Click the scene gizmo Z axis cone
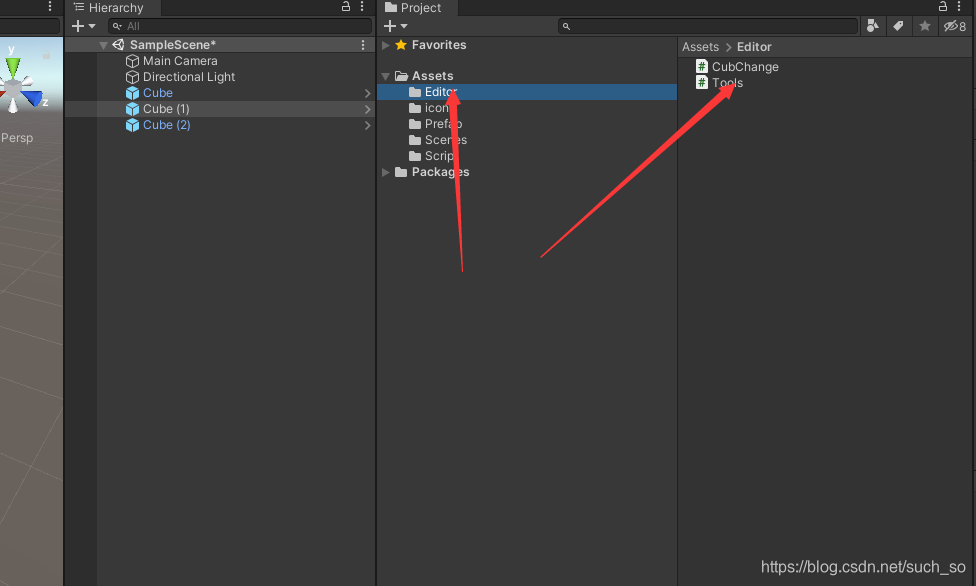 point(33,98)
